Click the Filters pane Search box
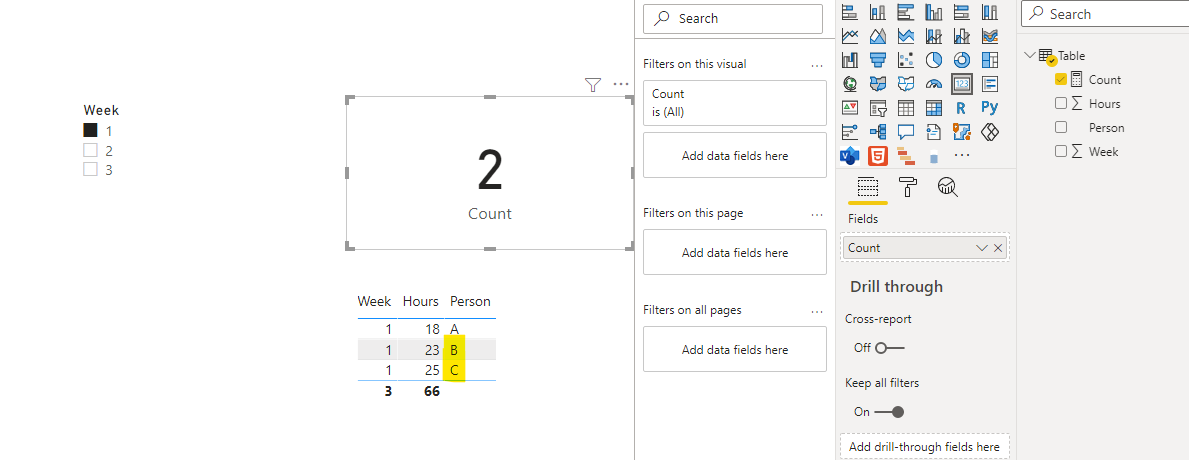Viewport: 1189px width, 460px height. (x=733, y=18)
